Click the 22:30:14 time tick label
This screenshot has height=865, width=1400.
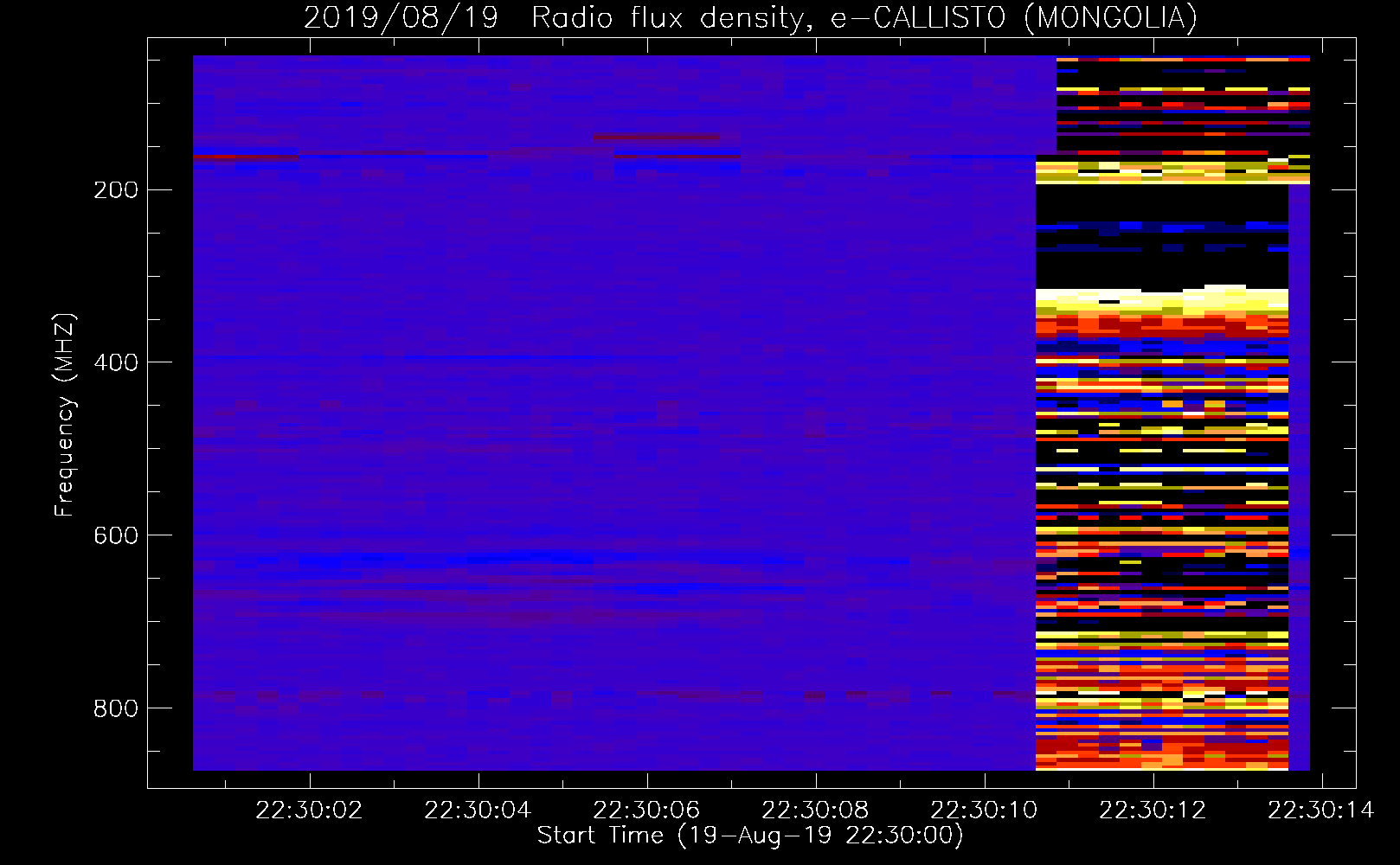click(1321, 811)
